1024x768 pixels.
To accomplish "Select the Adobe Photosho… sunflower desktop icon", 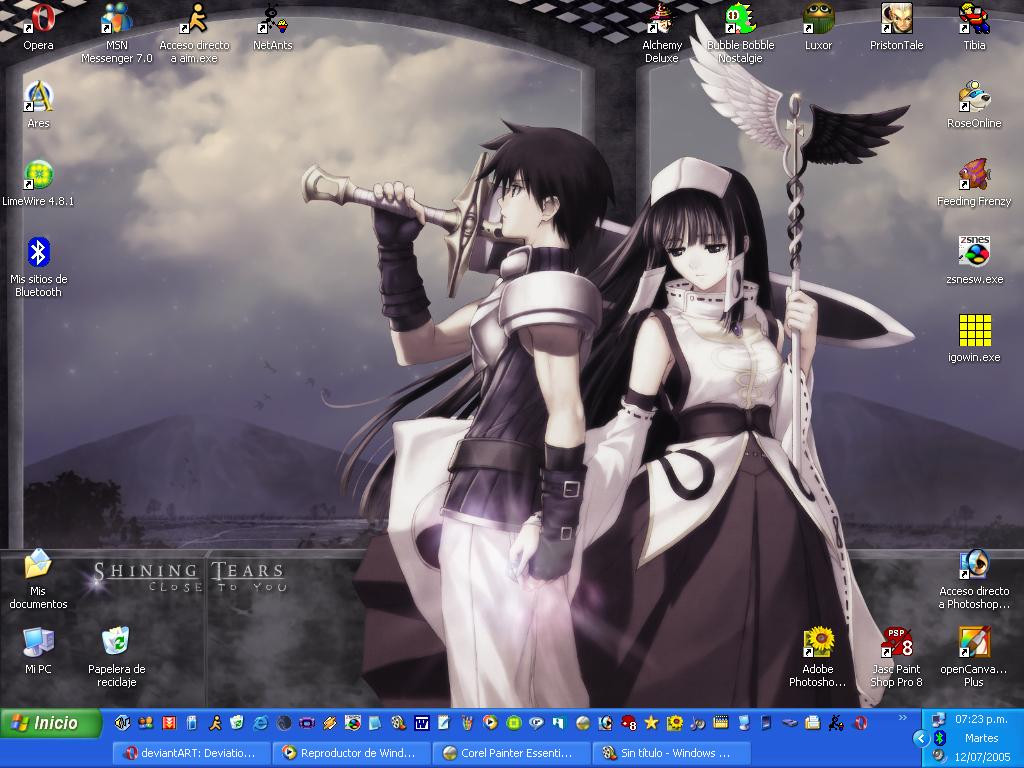I will 818,658.
